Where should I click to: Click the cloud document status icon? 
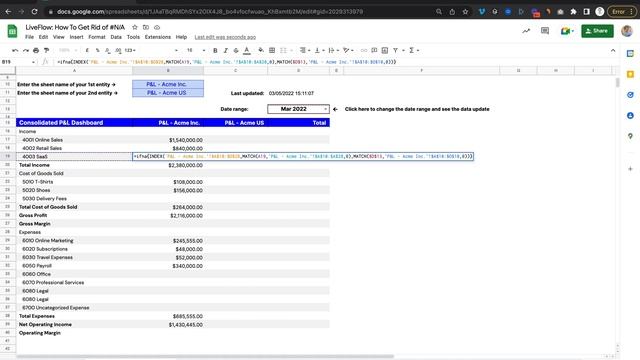(157, 27)
